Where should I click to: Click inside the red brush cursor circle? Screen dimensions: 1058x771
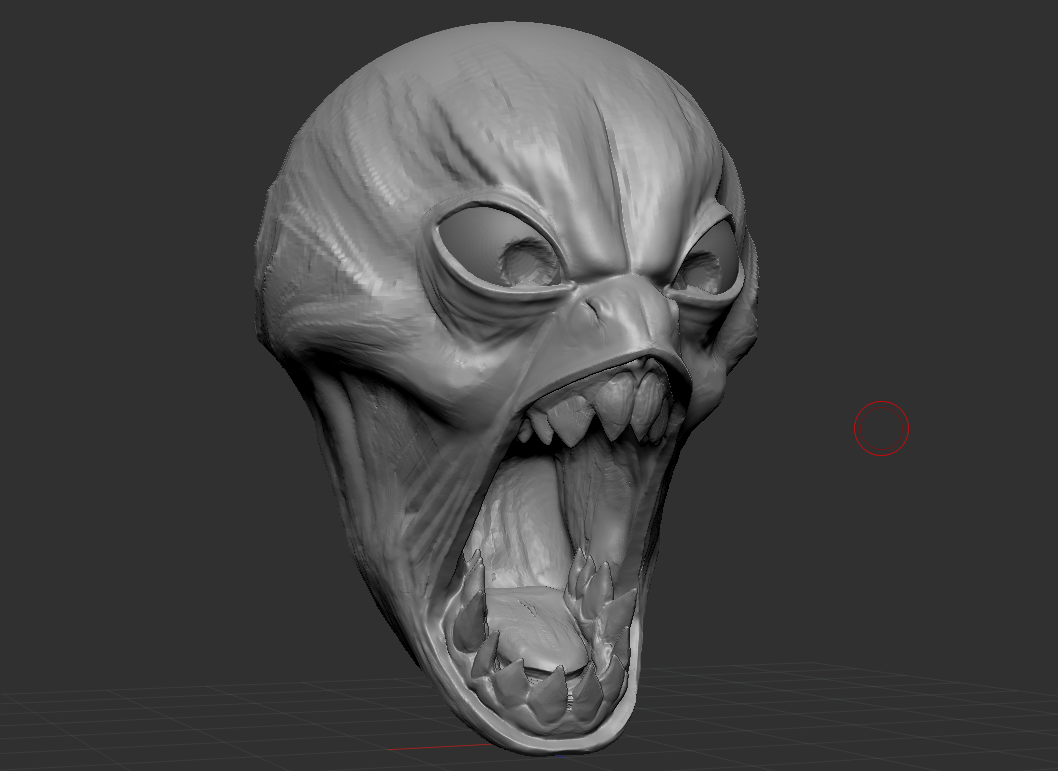point(881,428)
